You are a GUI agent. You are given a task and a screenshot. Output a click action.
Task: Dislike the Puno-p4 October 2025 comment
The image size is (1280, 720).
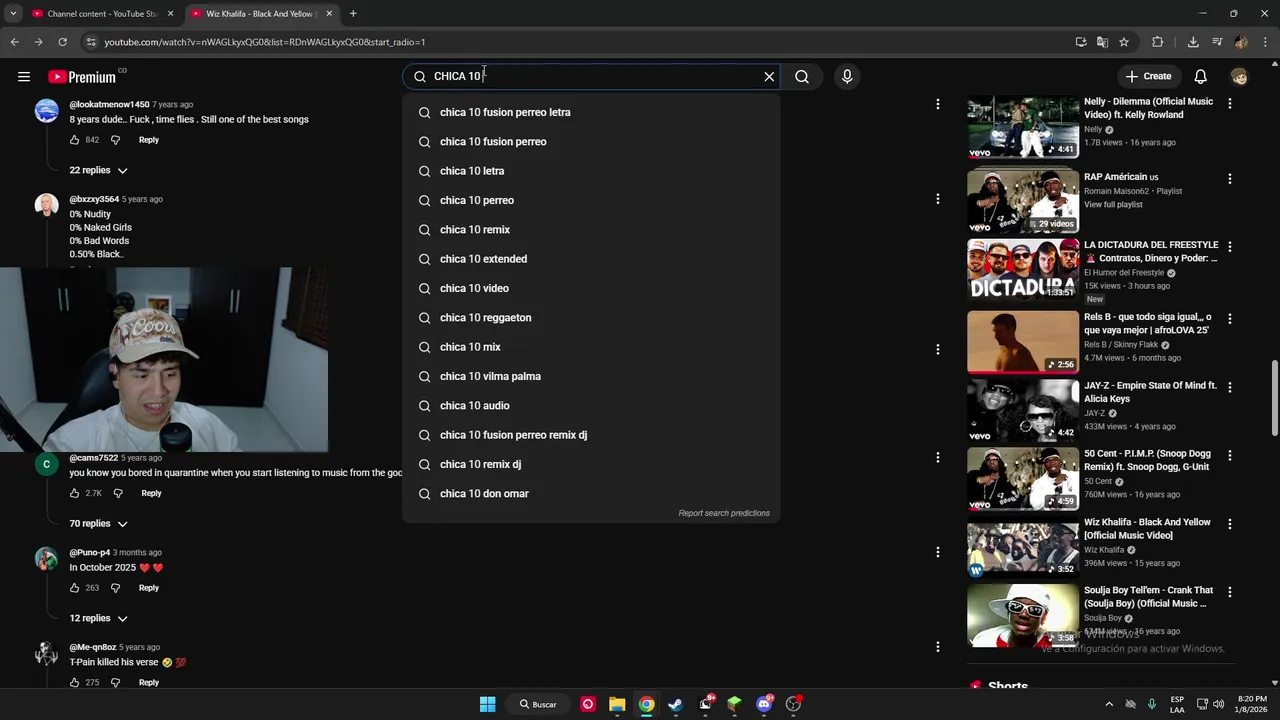[x=115, y=588]
